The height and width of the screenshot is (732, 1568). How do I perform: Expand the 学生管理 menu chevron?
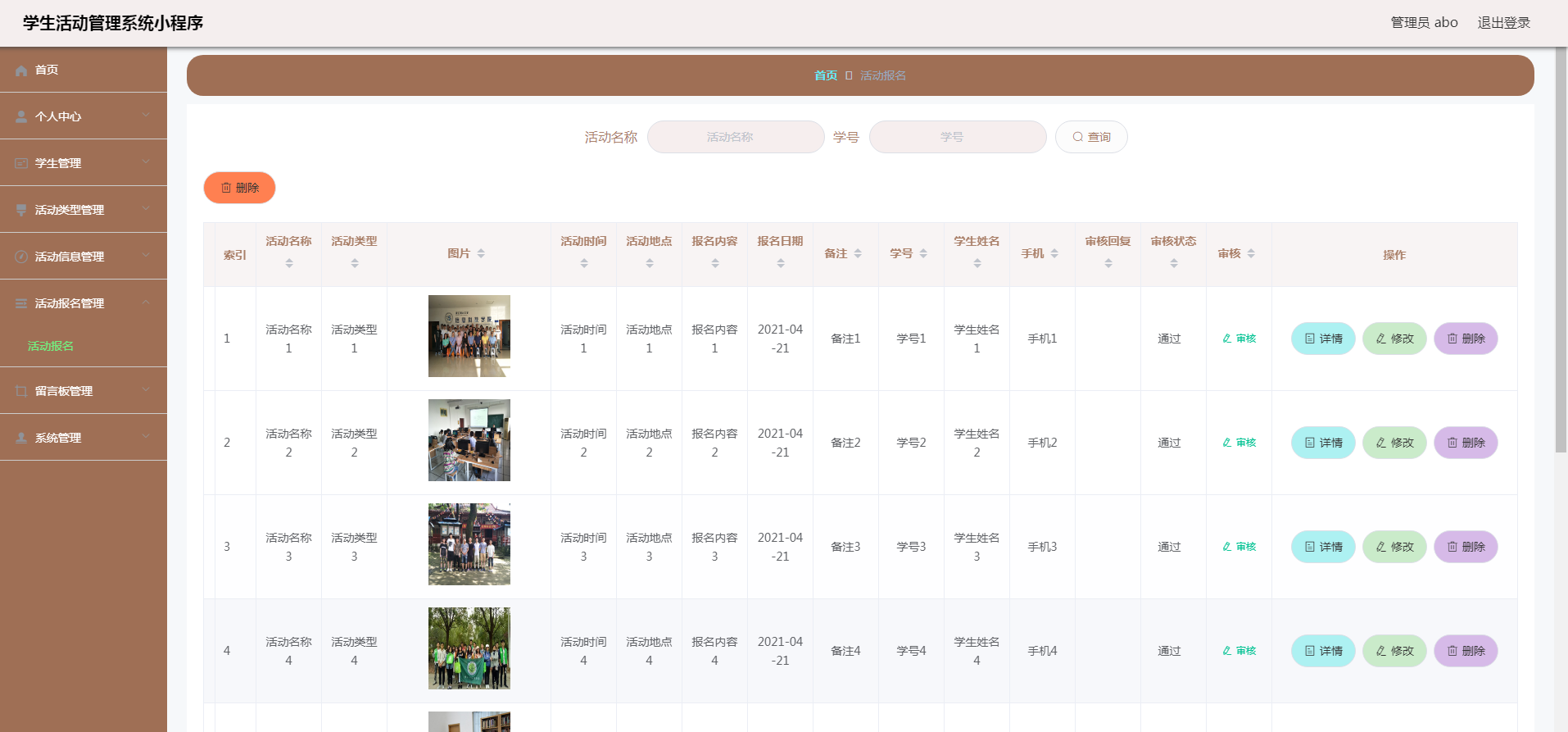(146, 162)
